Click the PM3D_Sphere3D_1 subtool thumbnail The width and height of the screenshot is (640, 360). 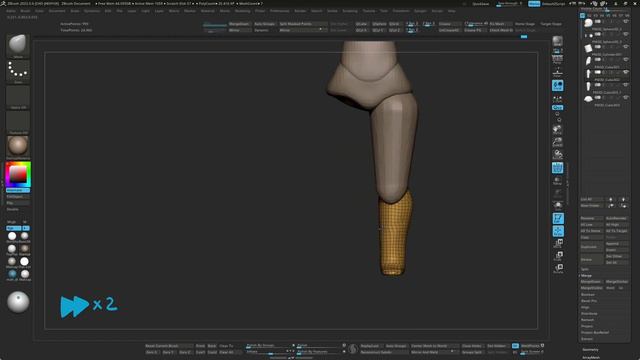coord(588,23)
